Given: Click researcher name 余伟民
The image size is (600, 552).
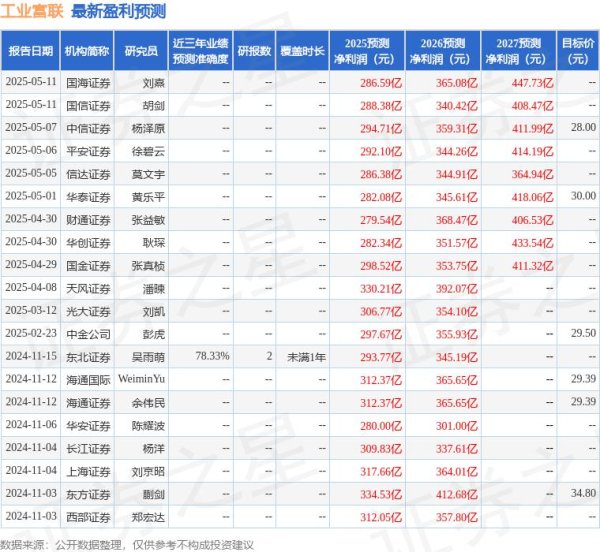Looking at the screenshot, I should point(148,403).
